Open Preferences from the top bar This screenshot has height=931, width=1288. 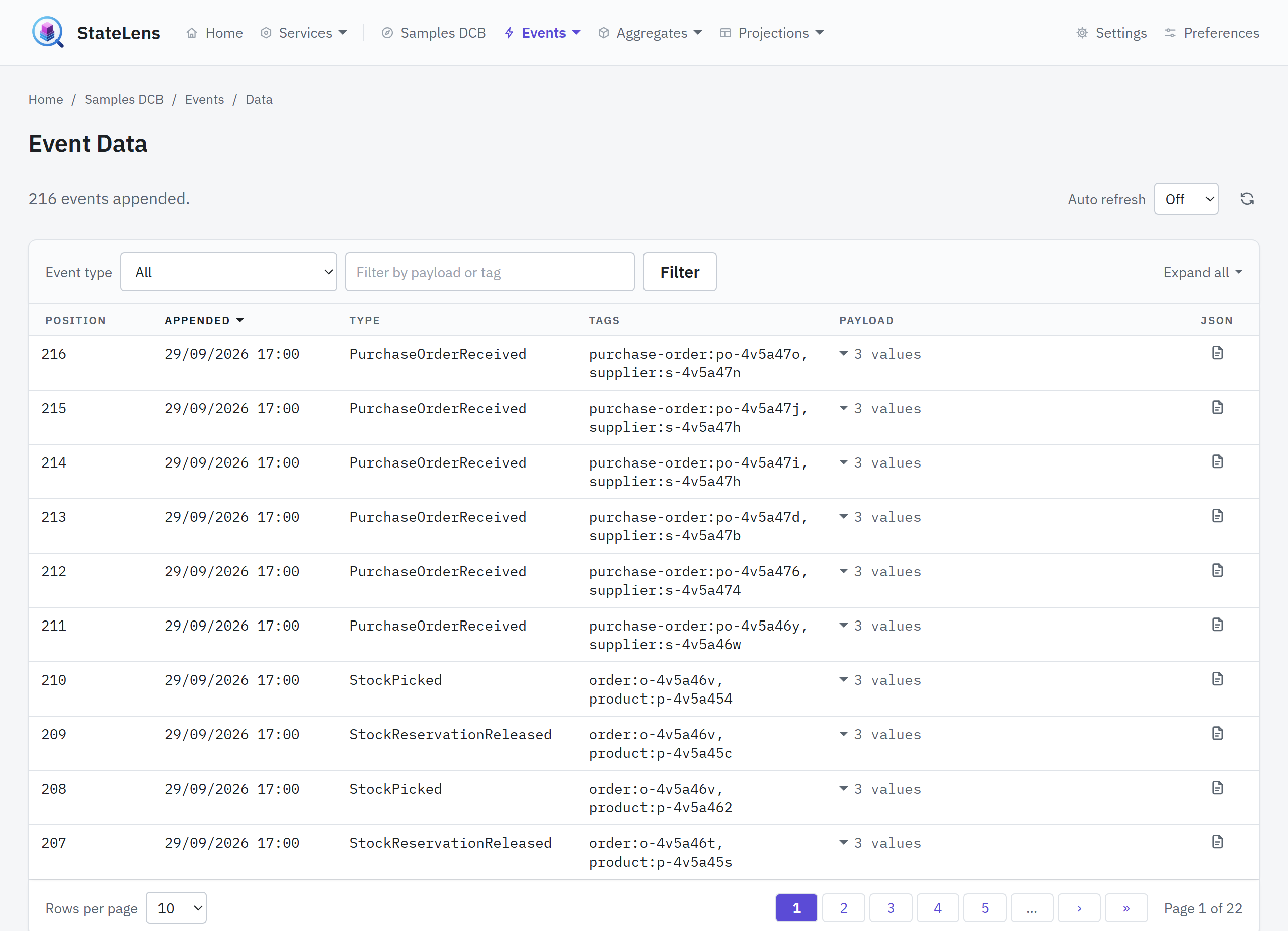(x=1212, y=33)
